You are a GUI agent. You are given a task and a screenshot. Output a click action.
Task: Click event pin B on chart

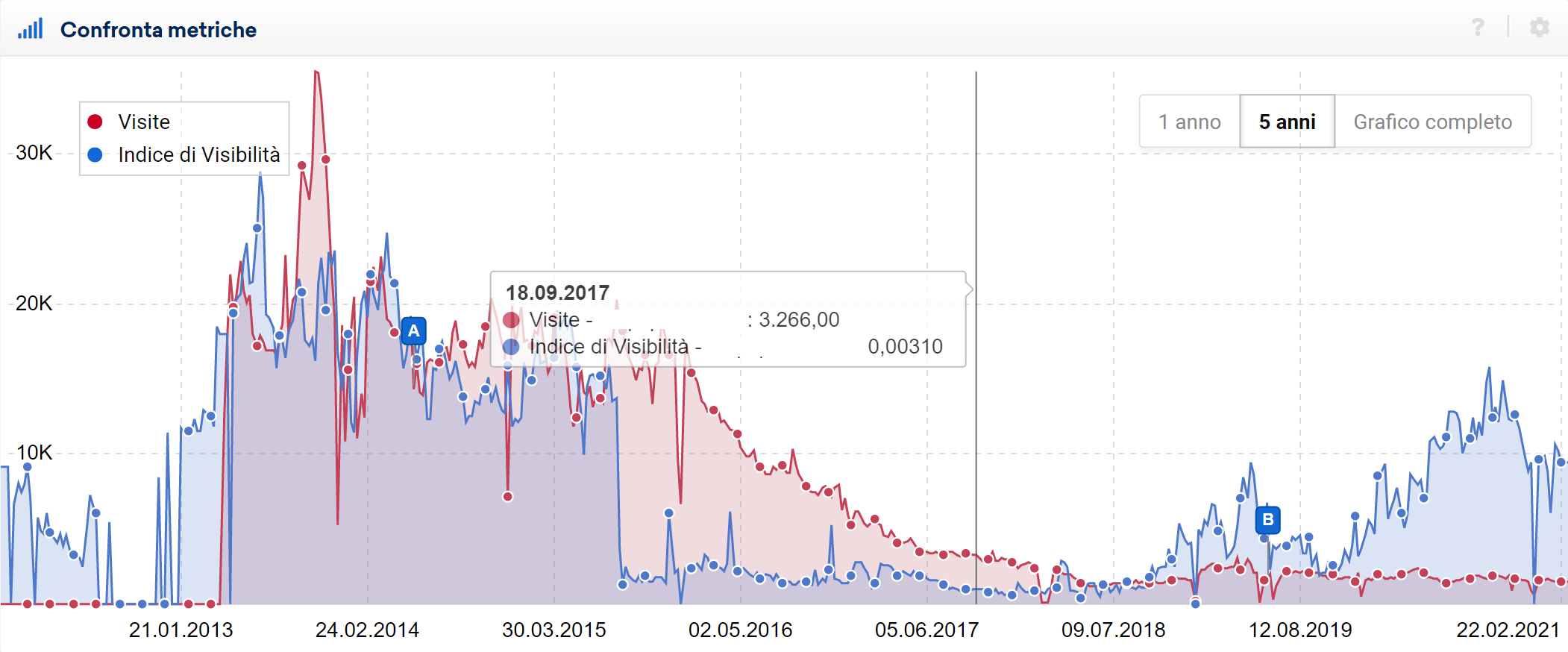pos(1268,519)
